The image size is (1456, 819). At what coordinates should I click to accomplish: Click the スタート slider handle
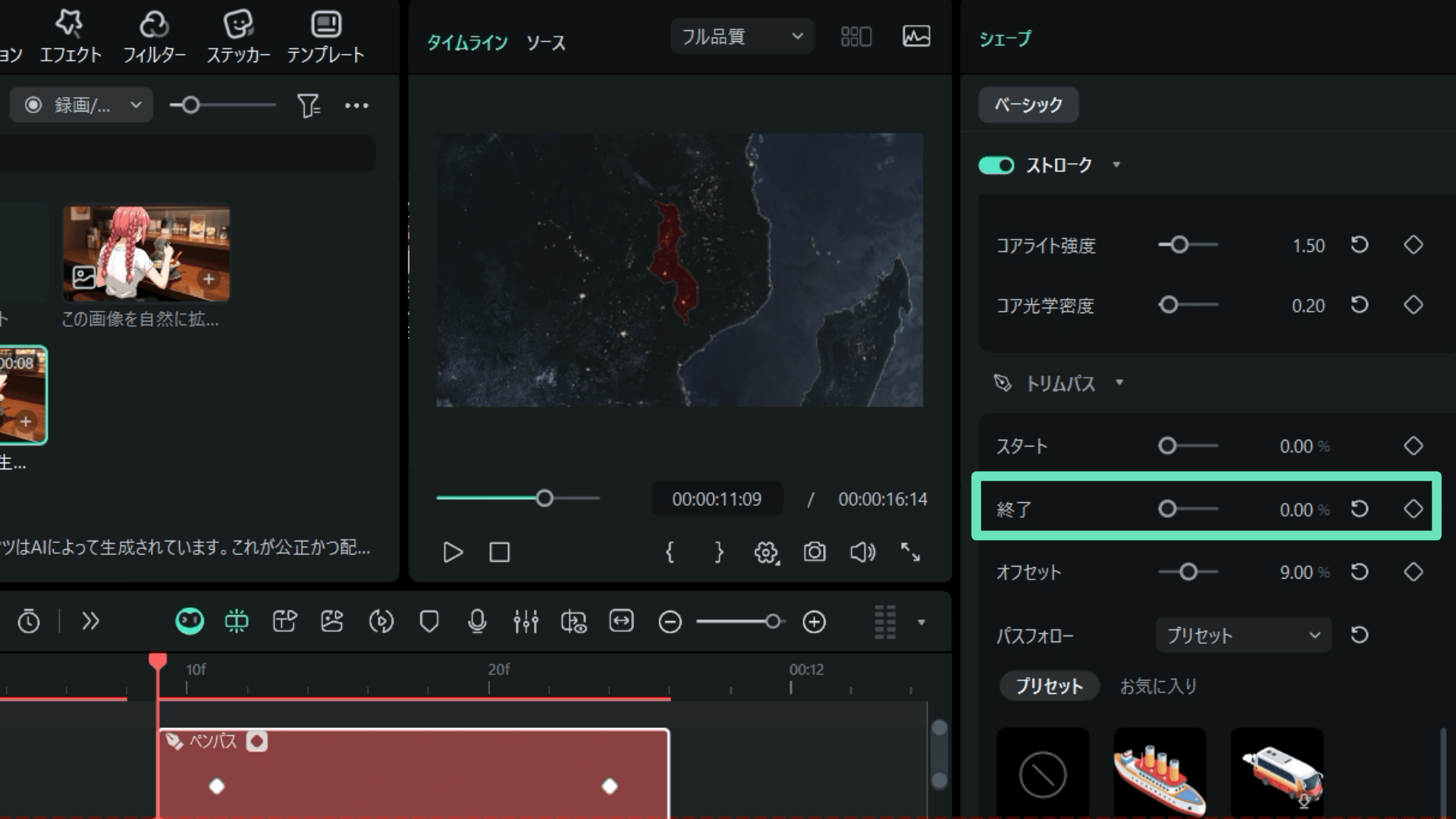[1167, 446]
